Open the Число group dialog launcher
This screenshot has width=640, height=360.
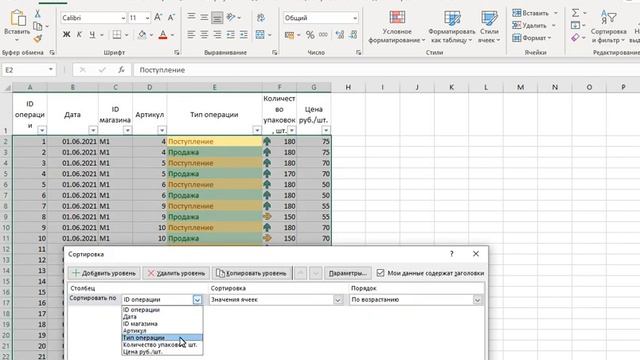click(358, 53)
